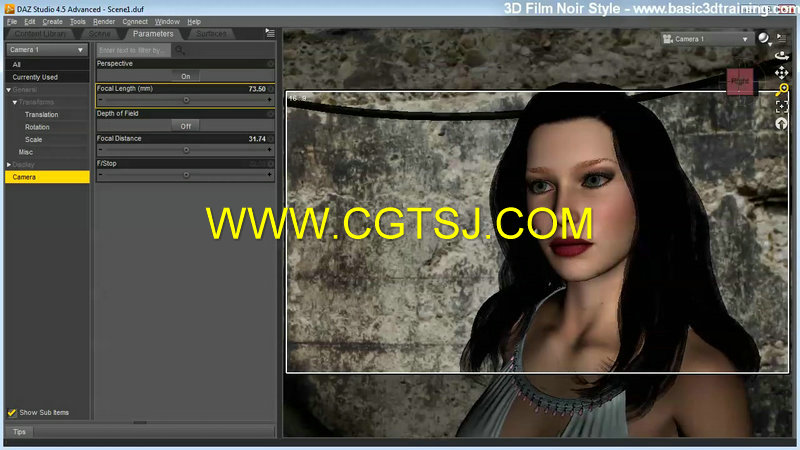
Task: Click Perspective property settings gear
Action: [x=270, y=64]
